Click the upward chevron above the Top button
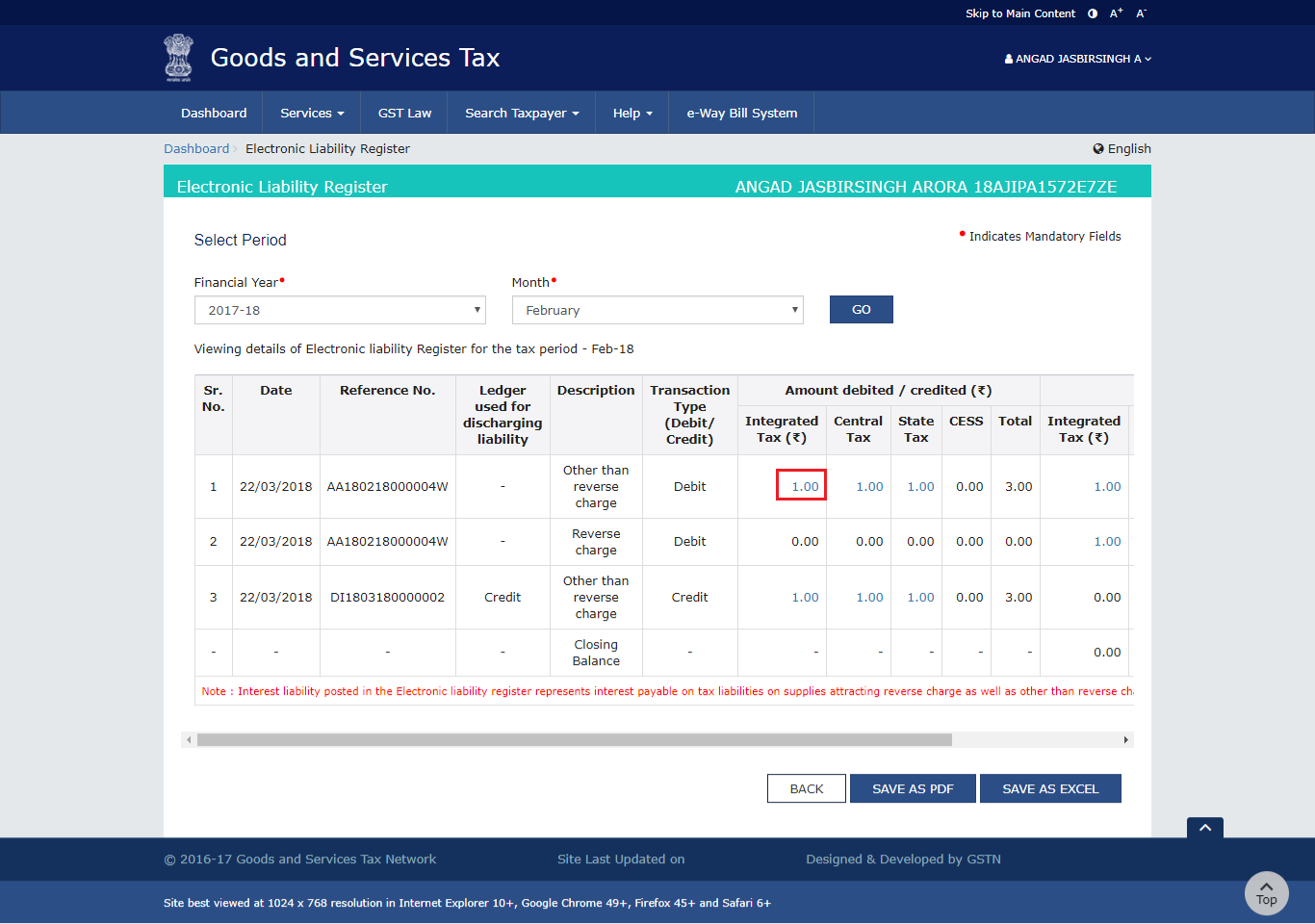The image size is (1315, 924). [1204, 828]
